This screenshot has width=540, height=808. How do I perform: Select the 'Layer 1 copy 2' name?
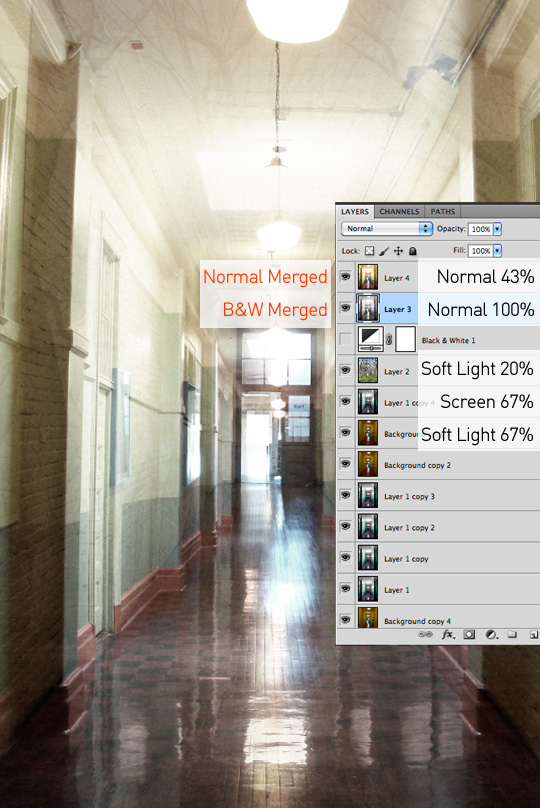[x=409, y=528]
